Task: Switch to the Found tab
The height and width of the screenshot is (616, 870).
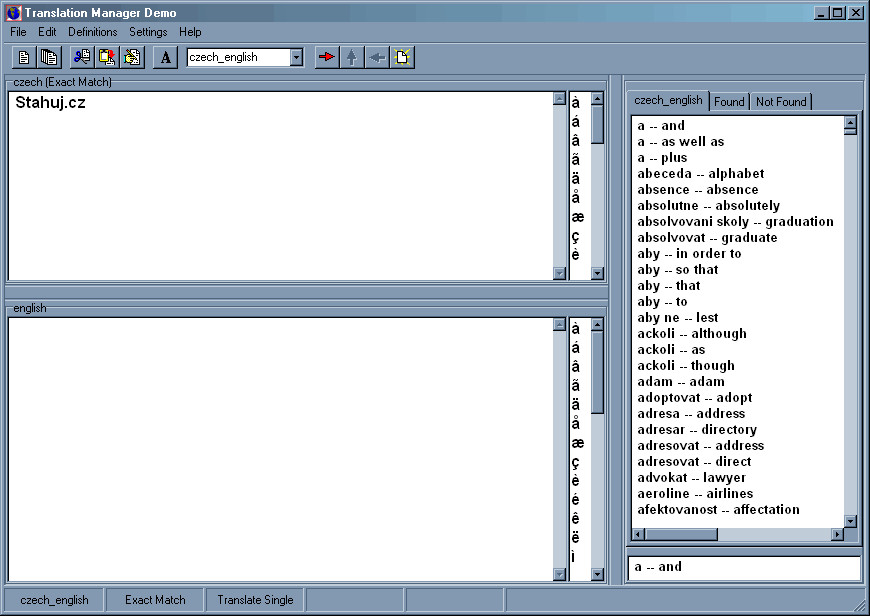Action: click(729, 102)
